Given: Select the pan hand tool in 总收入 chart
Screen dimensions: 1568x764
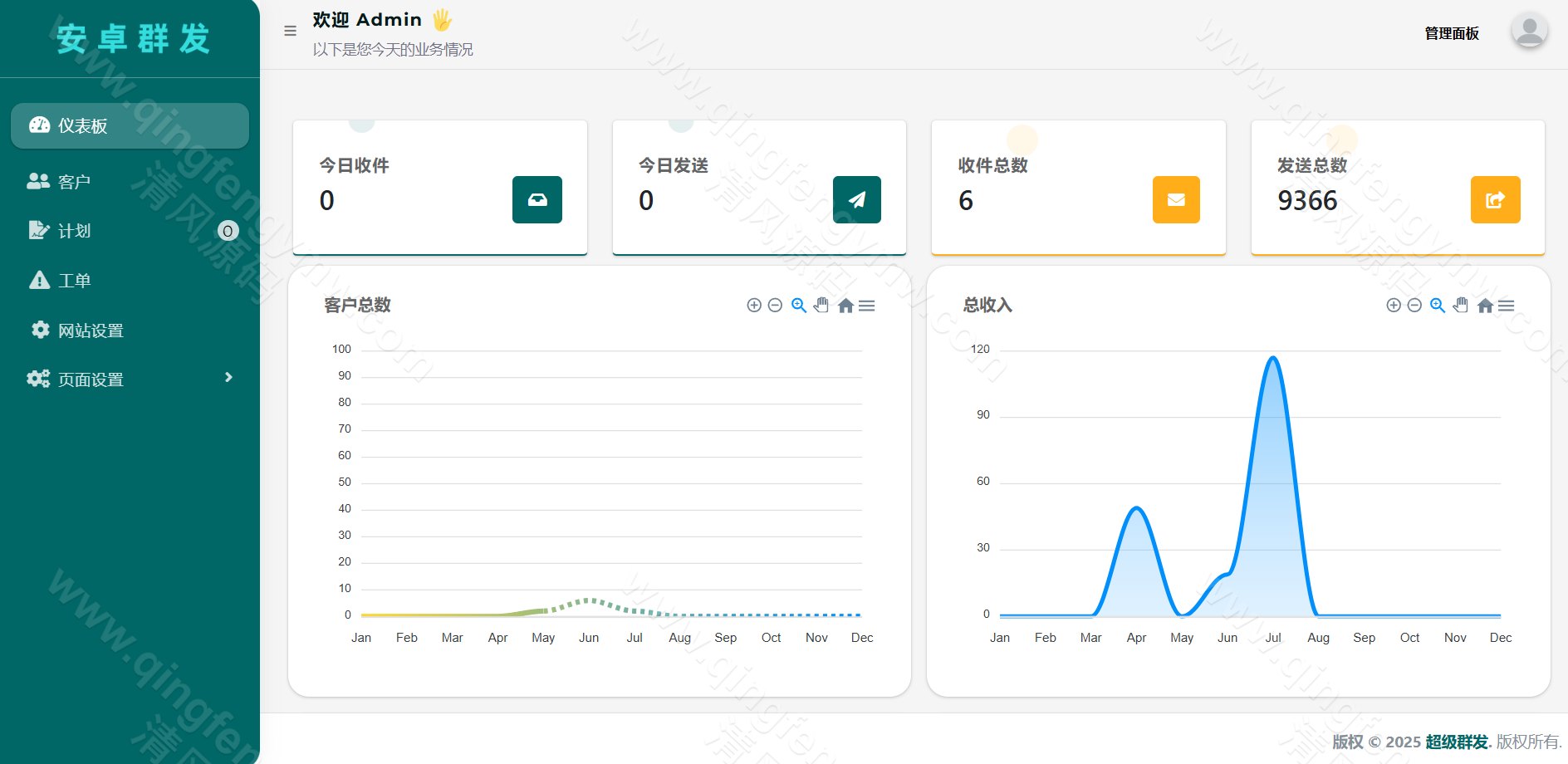Looking at the screenshot, I should 1461,305.
